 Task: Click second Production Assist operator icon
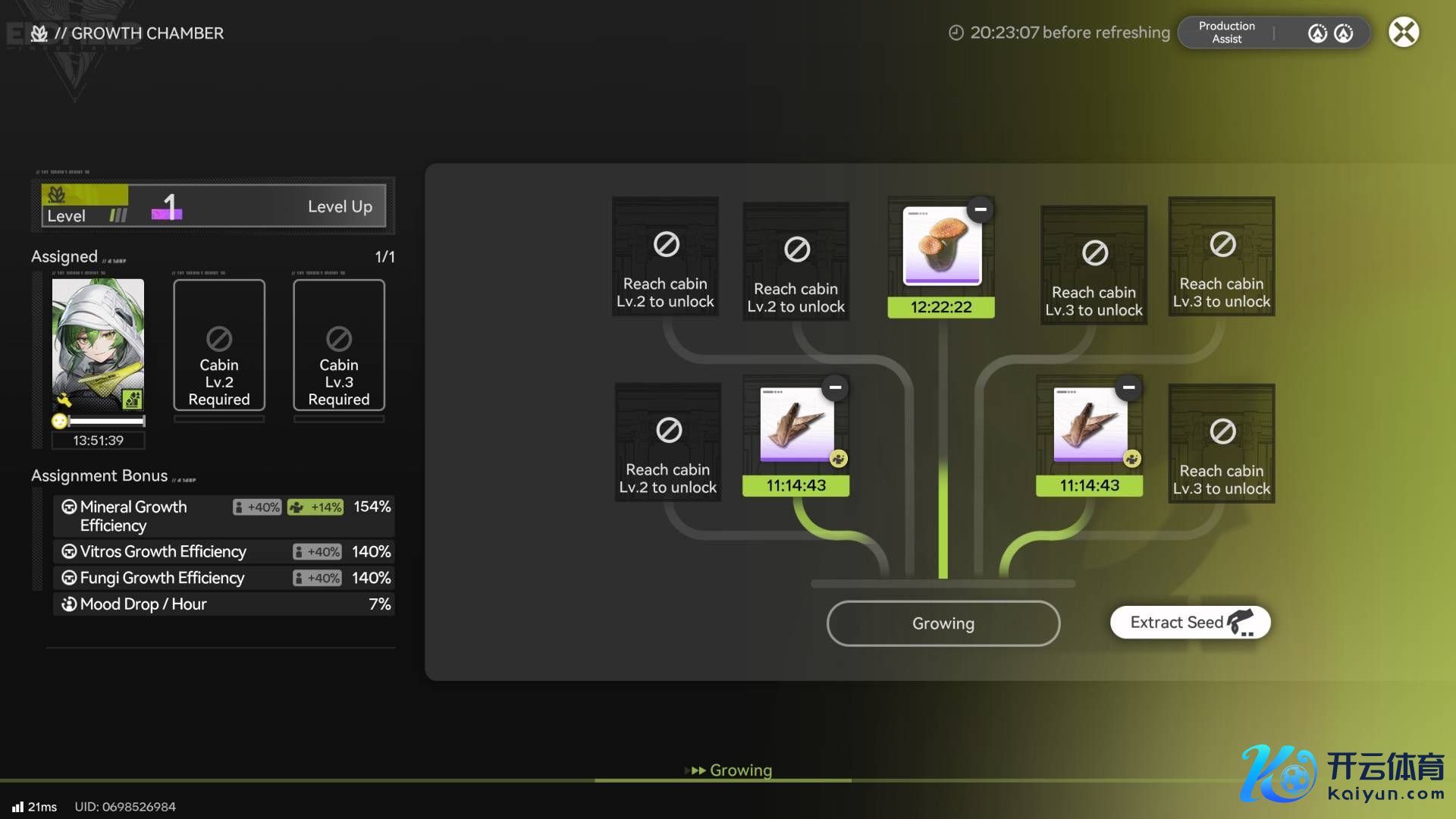pyautogui.click(x=1344, y=33)
